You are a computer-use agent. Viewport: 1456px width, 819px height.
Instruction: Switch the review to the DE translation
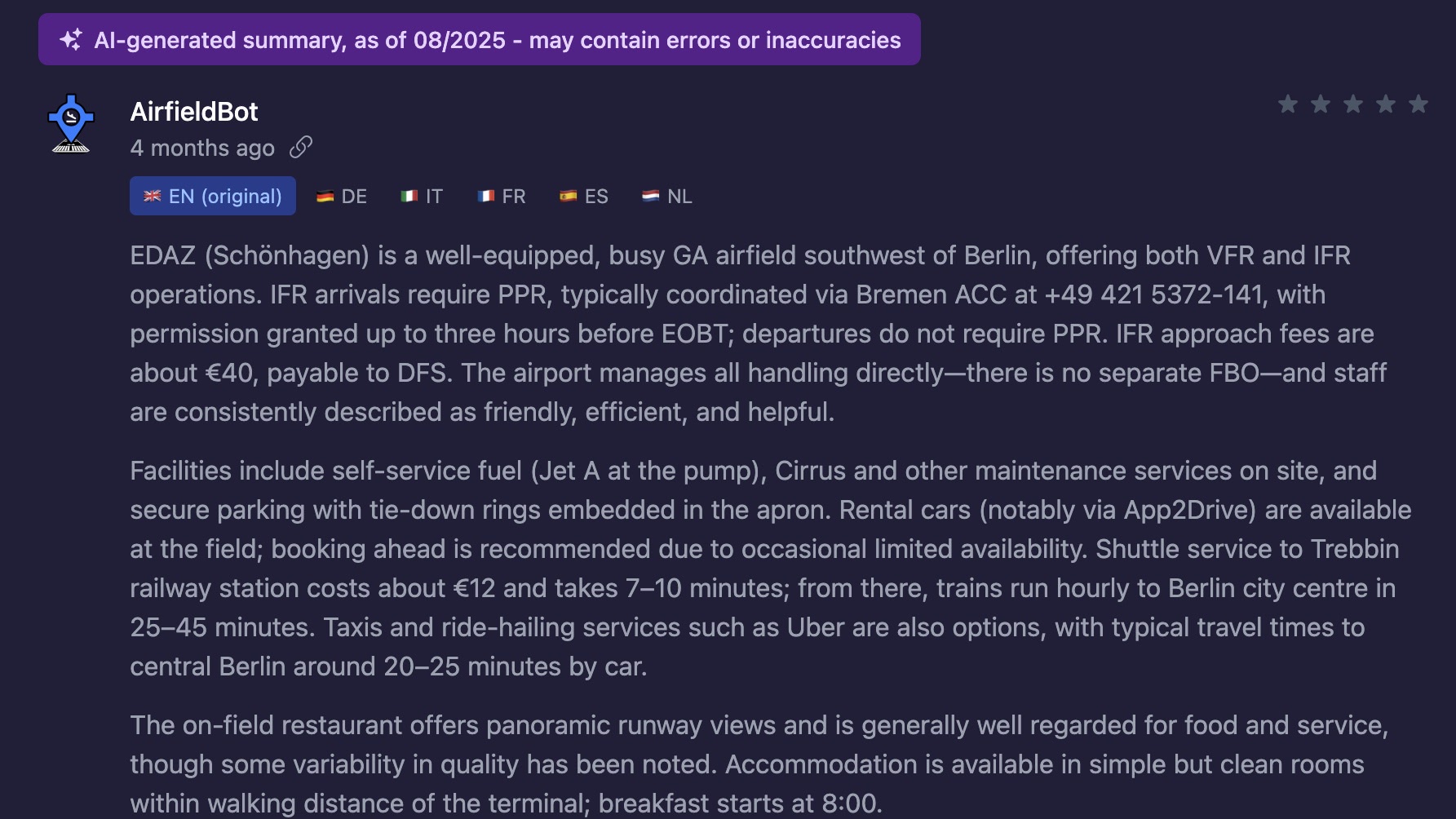click(343, 196)
